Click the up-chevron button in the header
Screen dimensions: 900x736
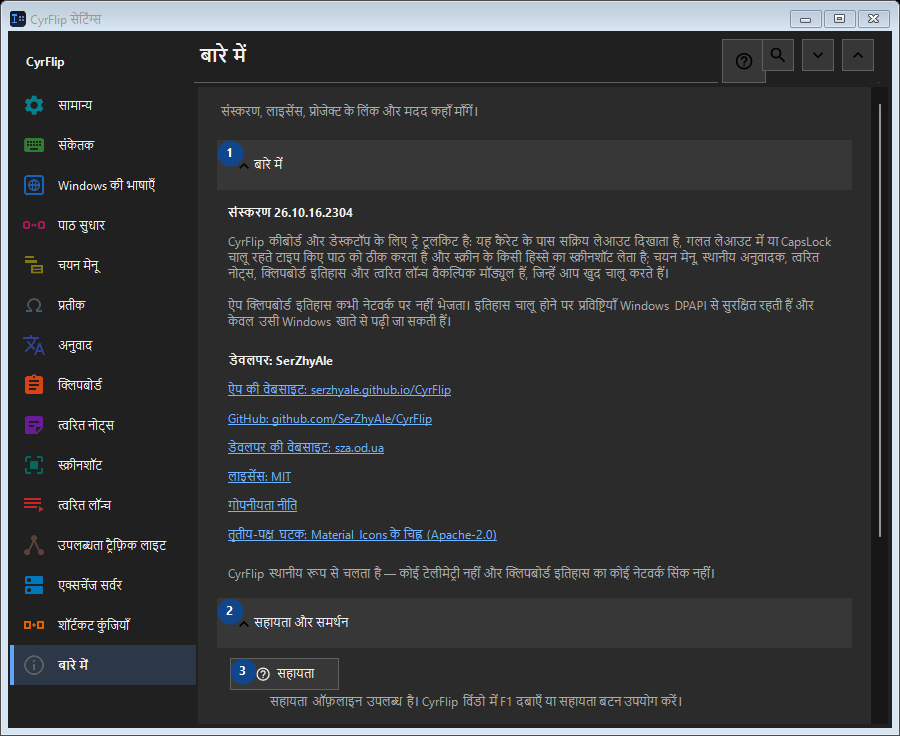(x=858, y=55)
